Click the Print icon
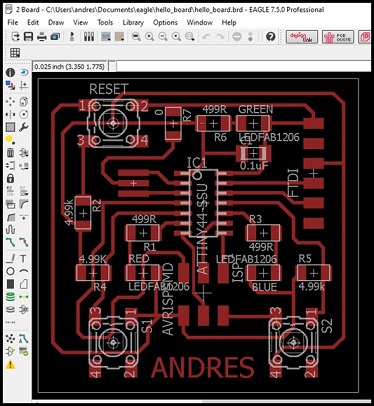The height and width of the screenshot is (406, 374). pos(42,36)
